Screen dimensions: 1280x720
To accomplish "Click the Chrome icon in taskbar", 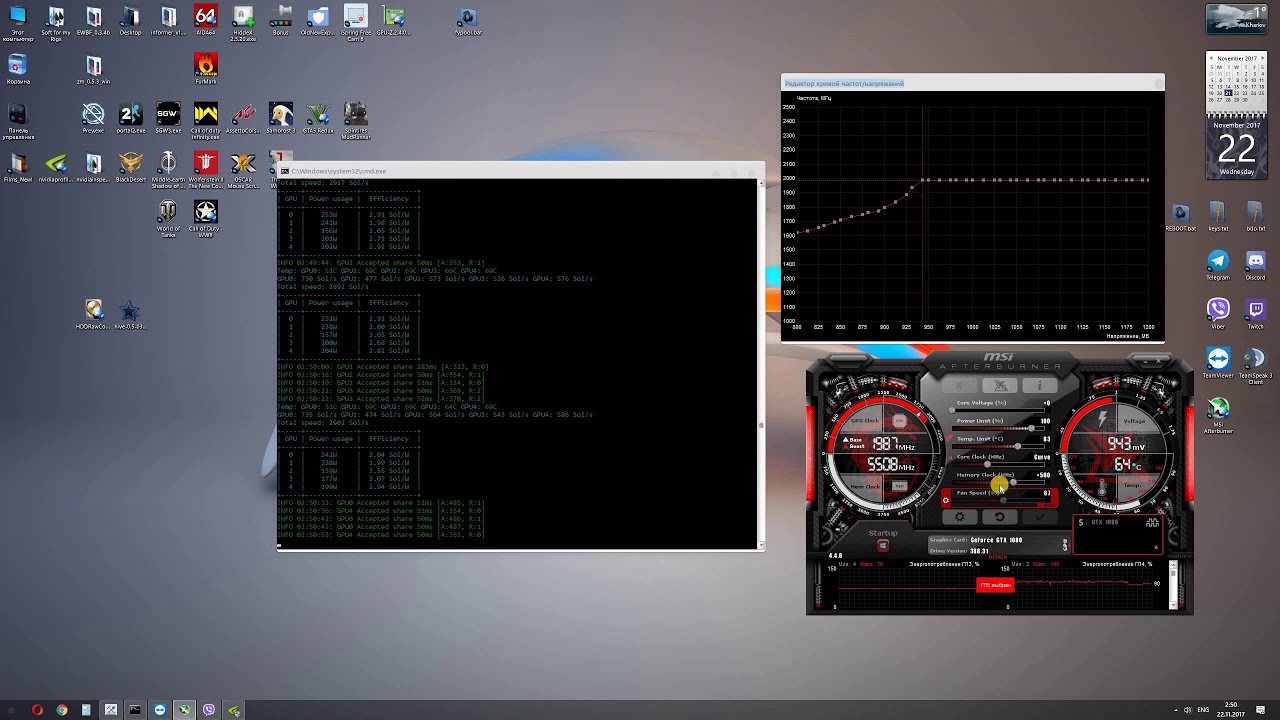I will [62, 710].
